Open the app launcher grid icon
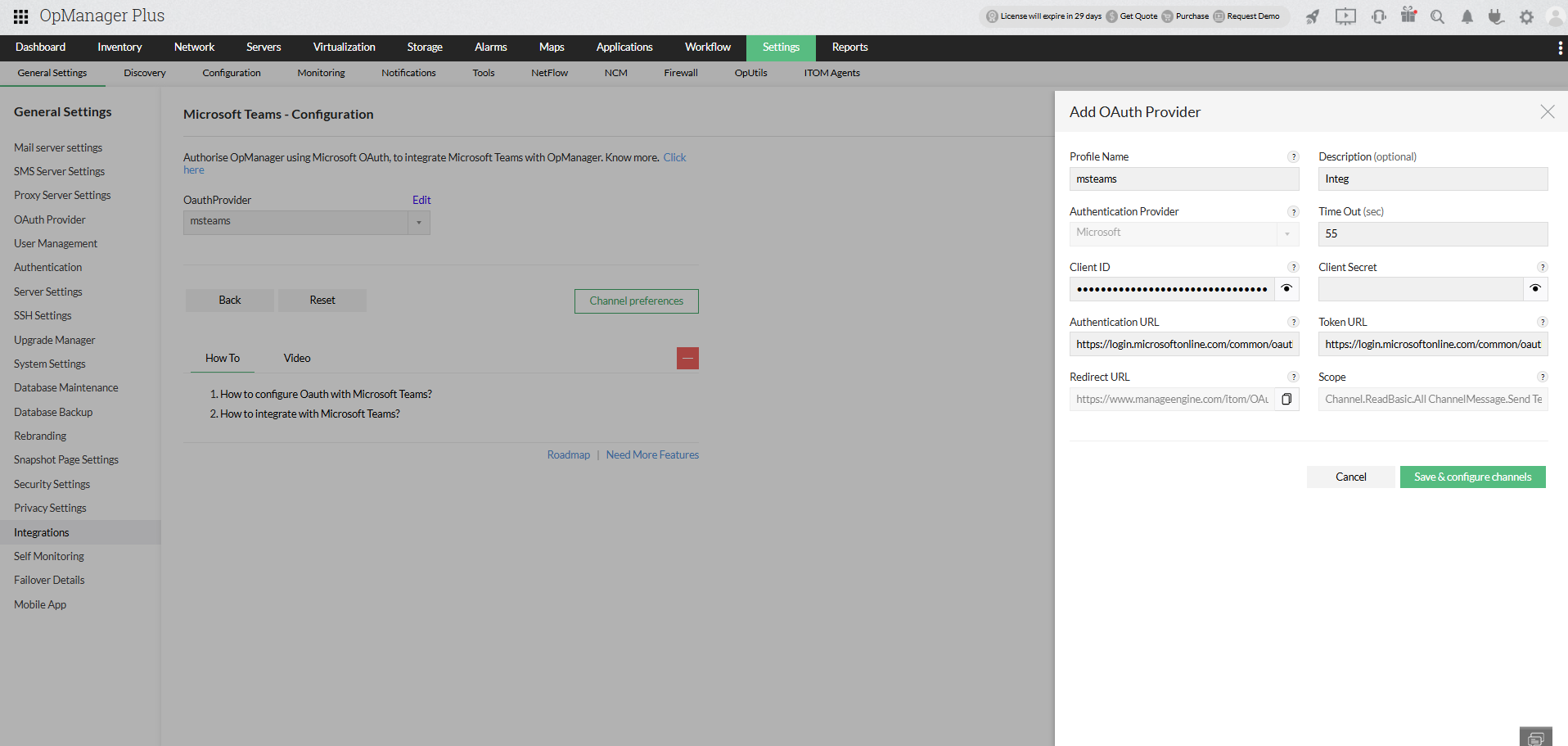Viewport: 1568px width, 746px height. [20, 16]
